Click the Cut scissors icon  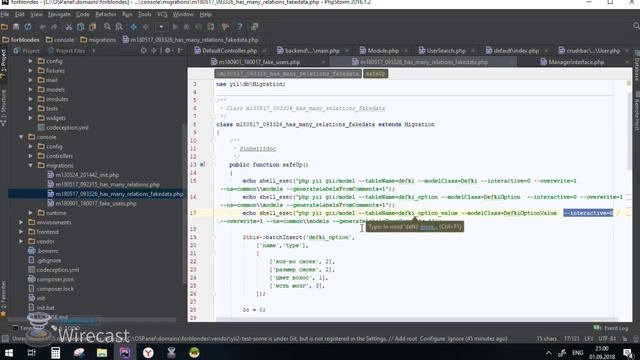click(69, 27)
